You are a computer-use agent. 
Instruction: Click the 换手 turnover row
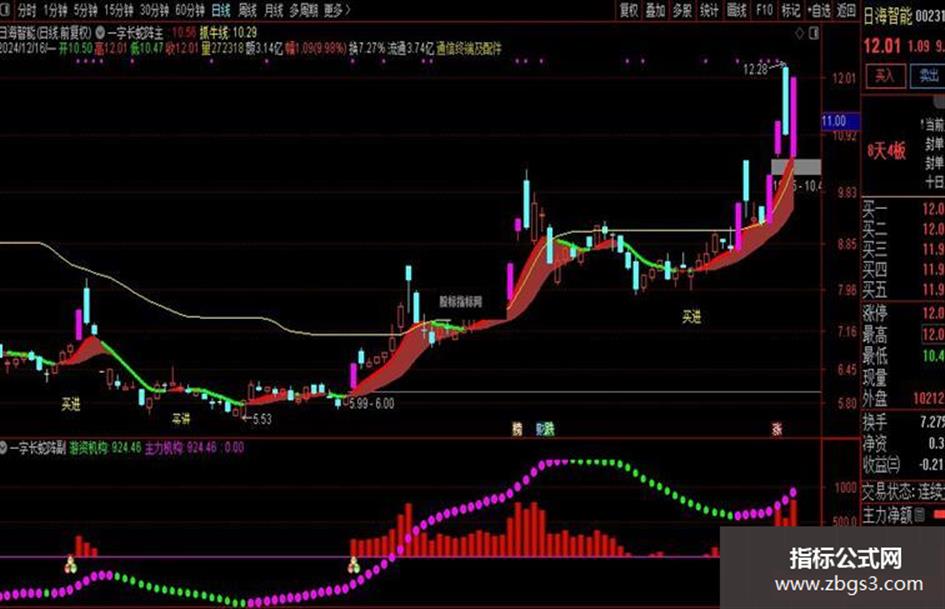click(903, 422)
